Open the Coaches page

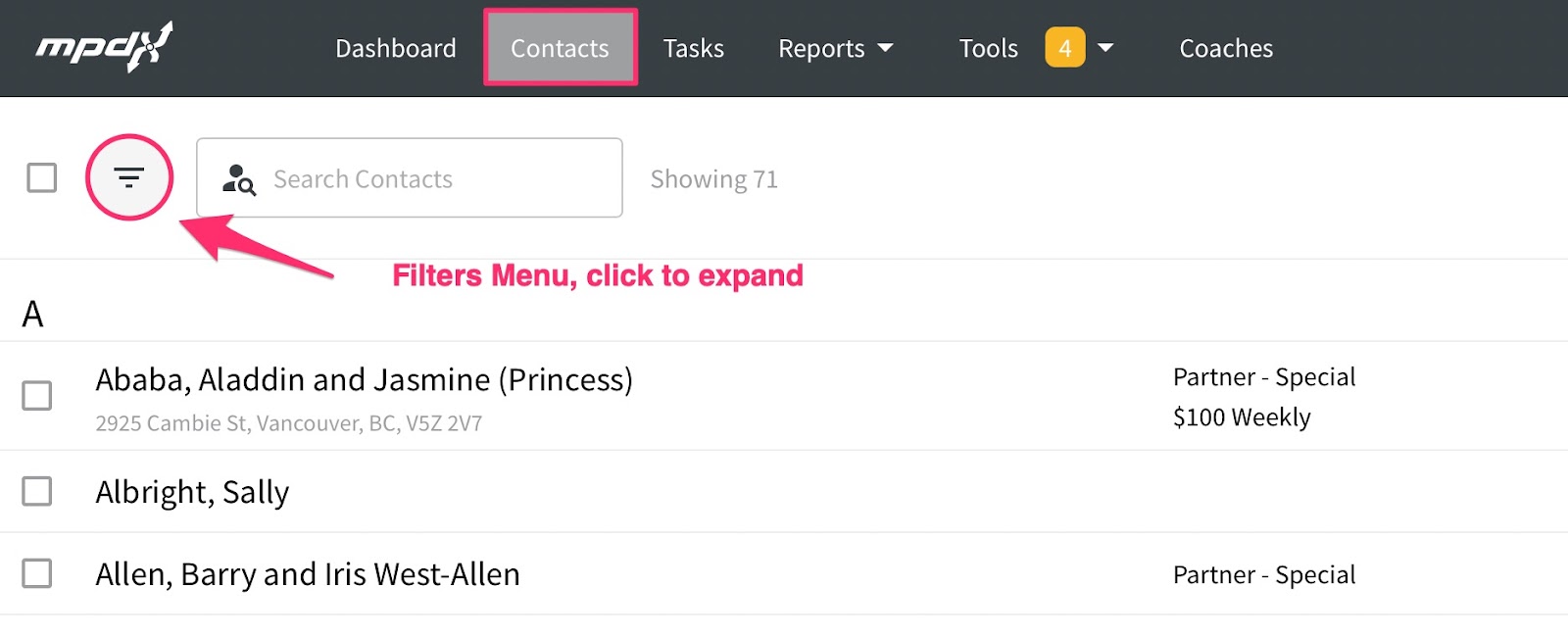[1226, 48]
